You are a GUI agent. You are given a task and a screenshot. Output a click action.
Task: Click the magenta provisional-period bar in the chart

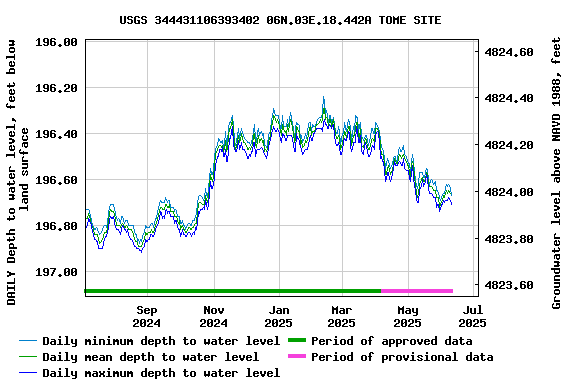pyautogui.click(x=417, y=291)
